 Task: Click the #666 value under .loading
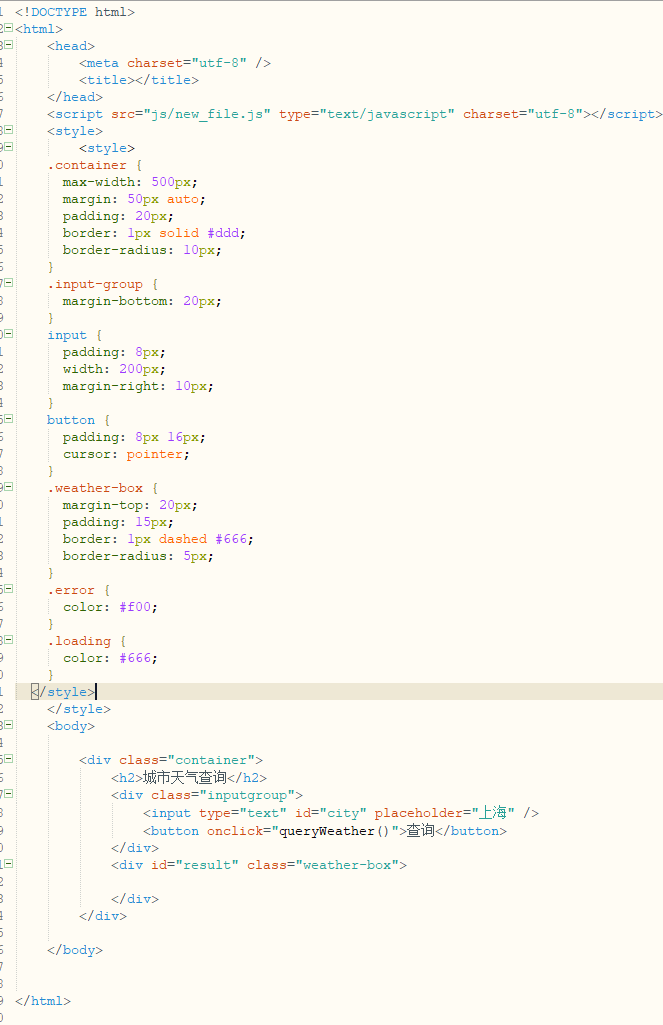pos(135,658)
